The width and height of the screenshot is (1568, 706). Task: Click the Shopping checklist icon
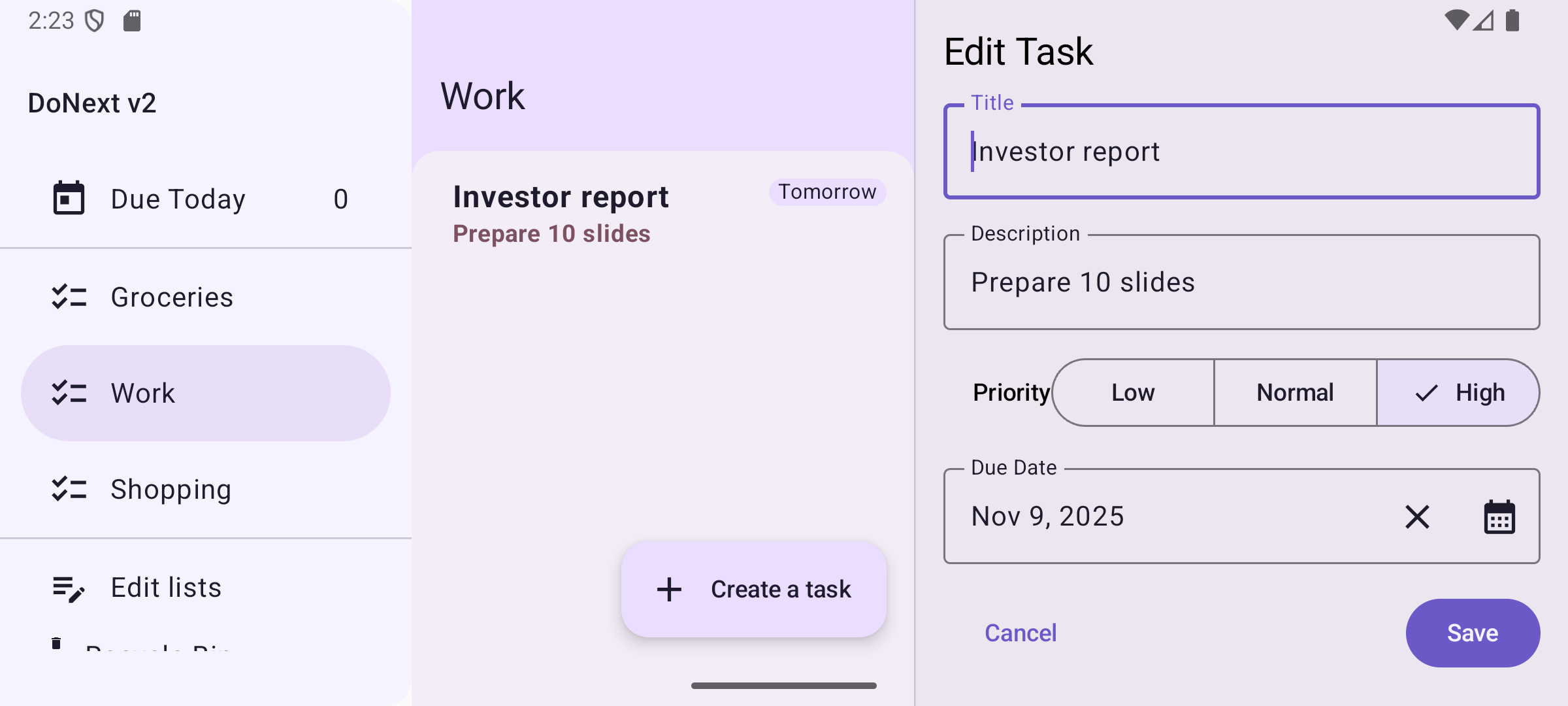coord(69,489)
